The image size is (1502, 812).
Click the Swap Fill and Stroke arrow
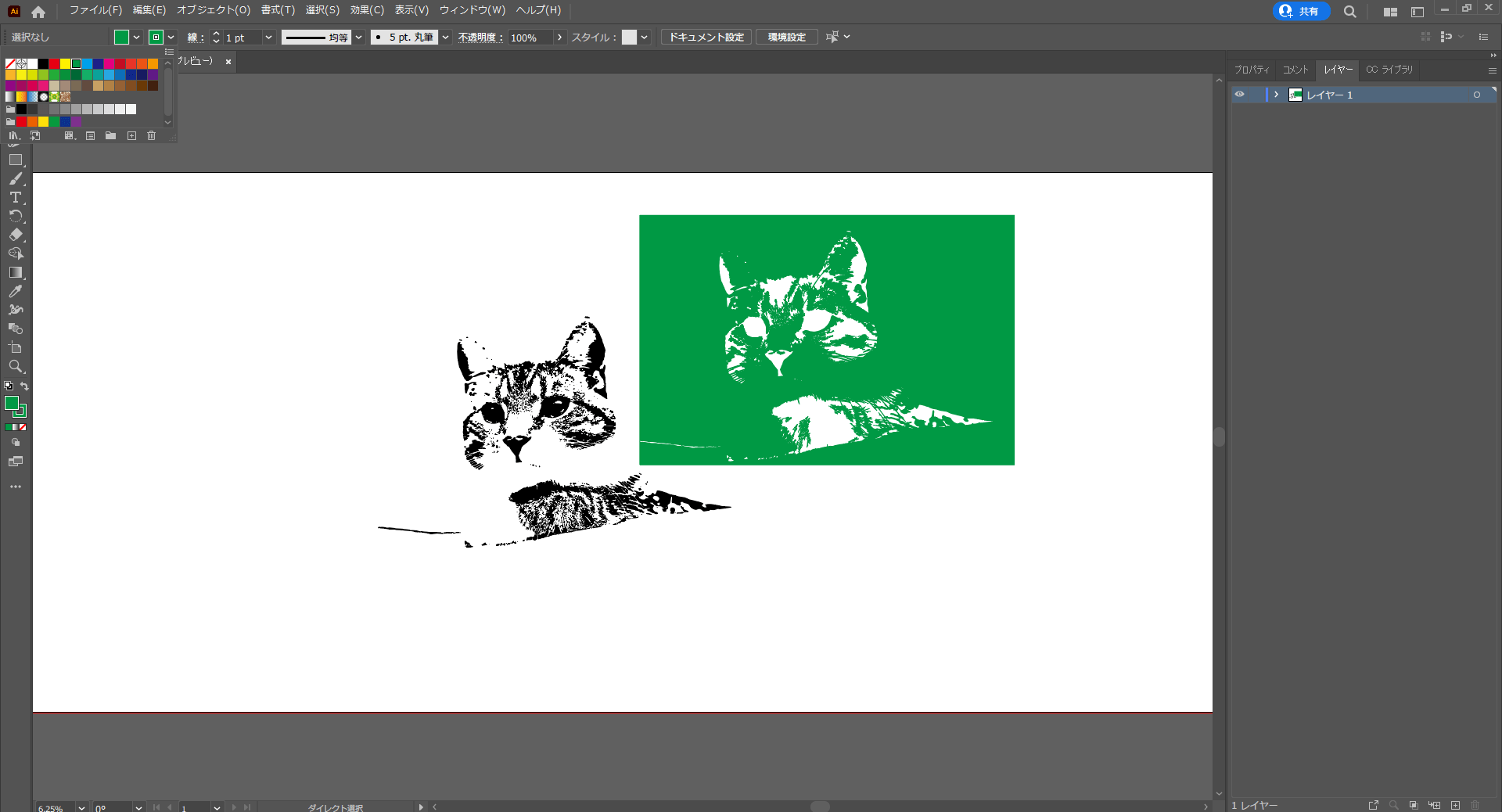[x=24, y=386]
